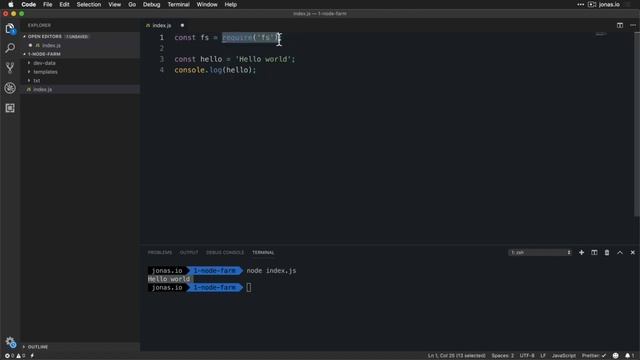Open the Edit menu

point(64,4)
